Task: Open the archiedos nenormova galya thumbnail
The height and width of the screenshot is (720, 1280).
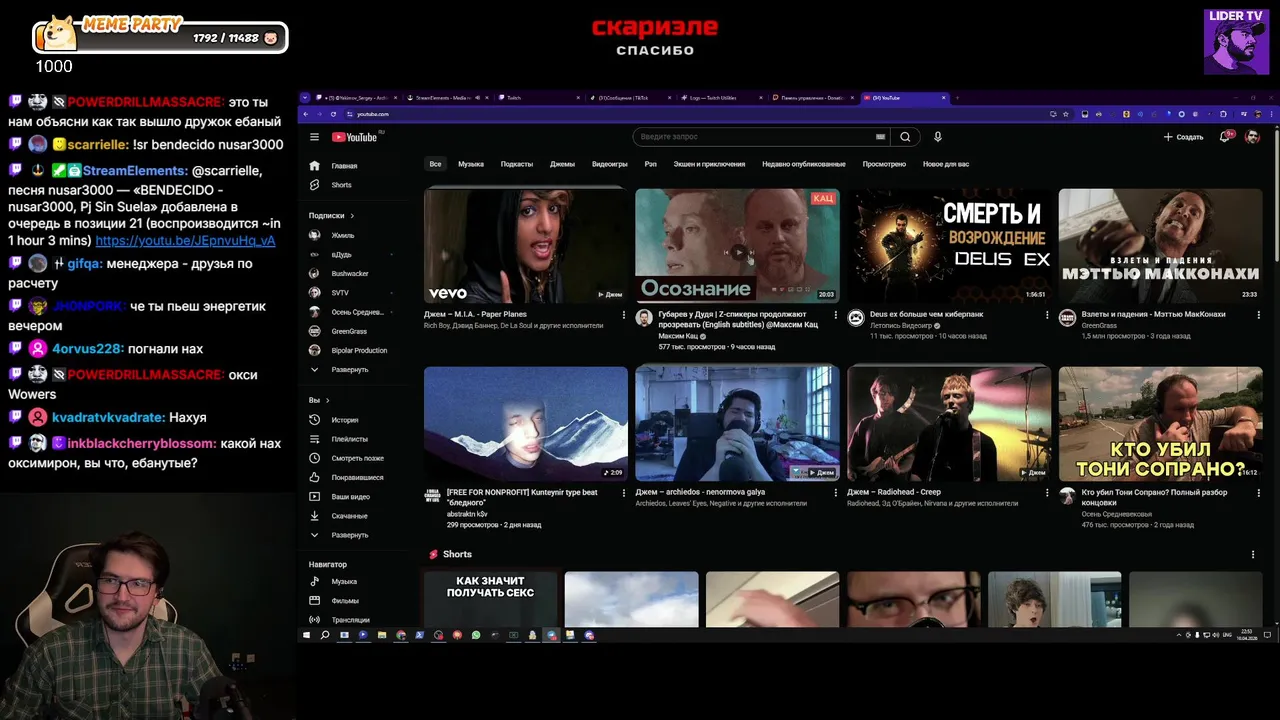Action: point(737,423)
